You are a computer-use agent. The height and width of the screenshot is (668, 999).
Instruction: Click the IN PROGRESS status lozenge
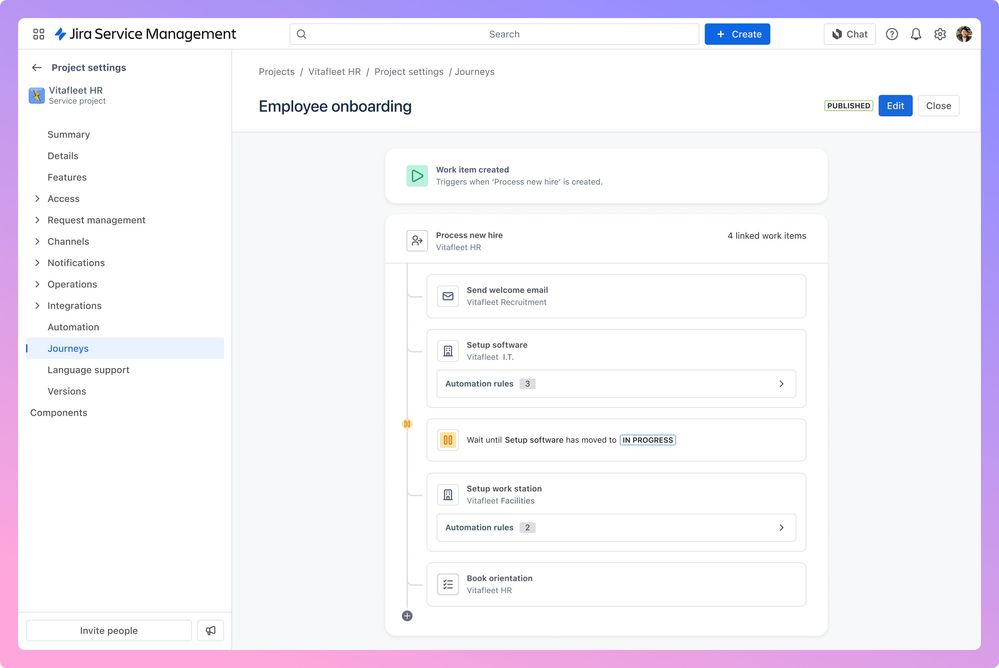click(x=647, y=440)
